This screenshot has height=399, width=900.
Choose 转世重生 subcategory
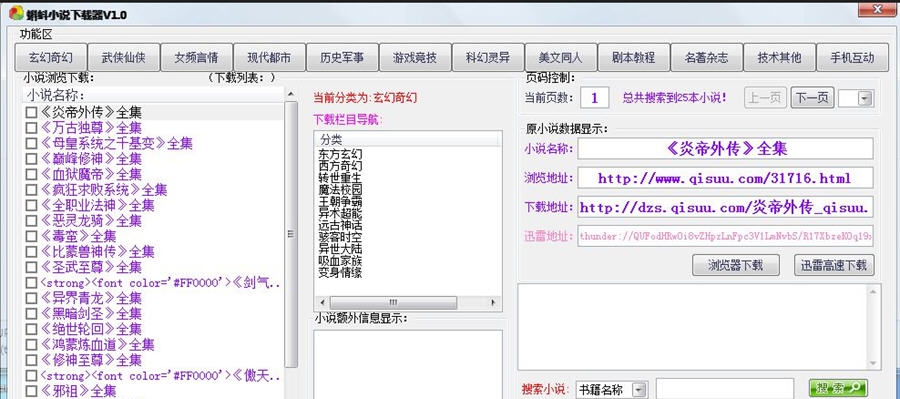340,178
